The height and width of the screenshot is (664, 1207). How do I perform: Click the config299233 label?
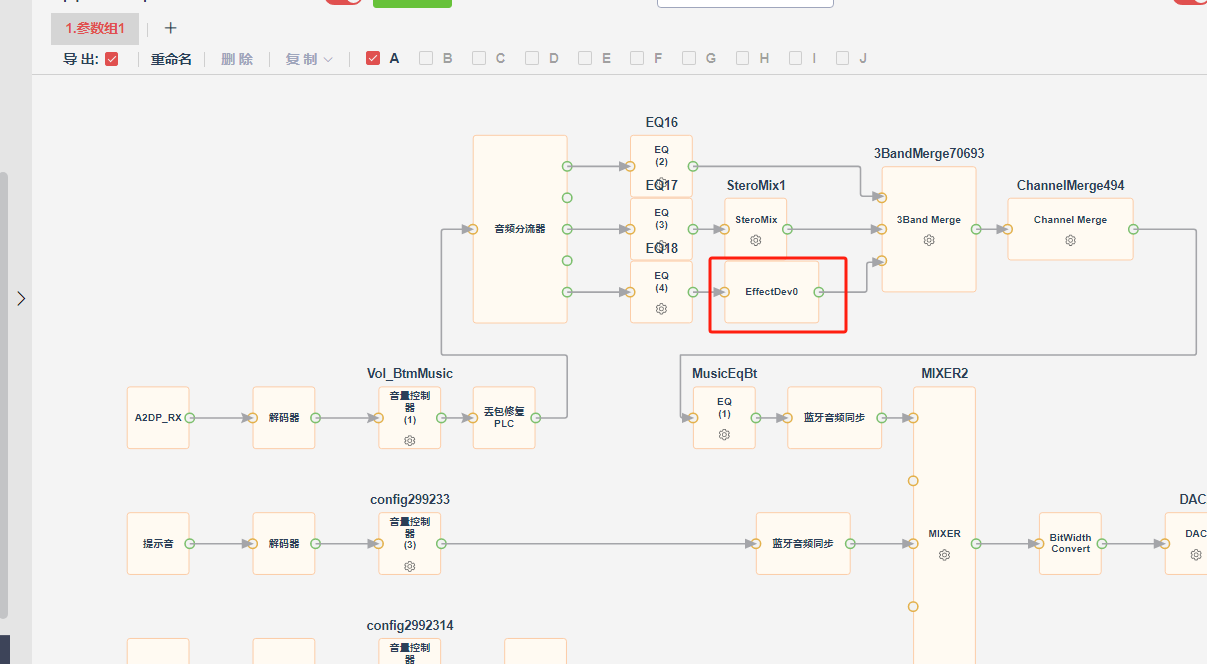(410, 500)
